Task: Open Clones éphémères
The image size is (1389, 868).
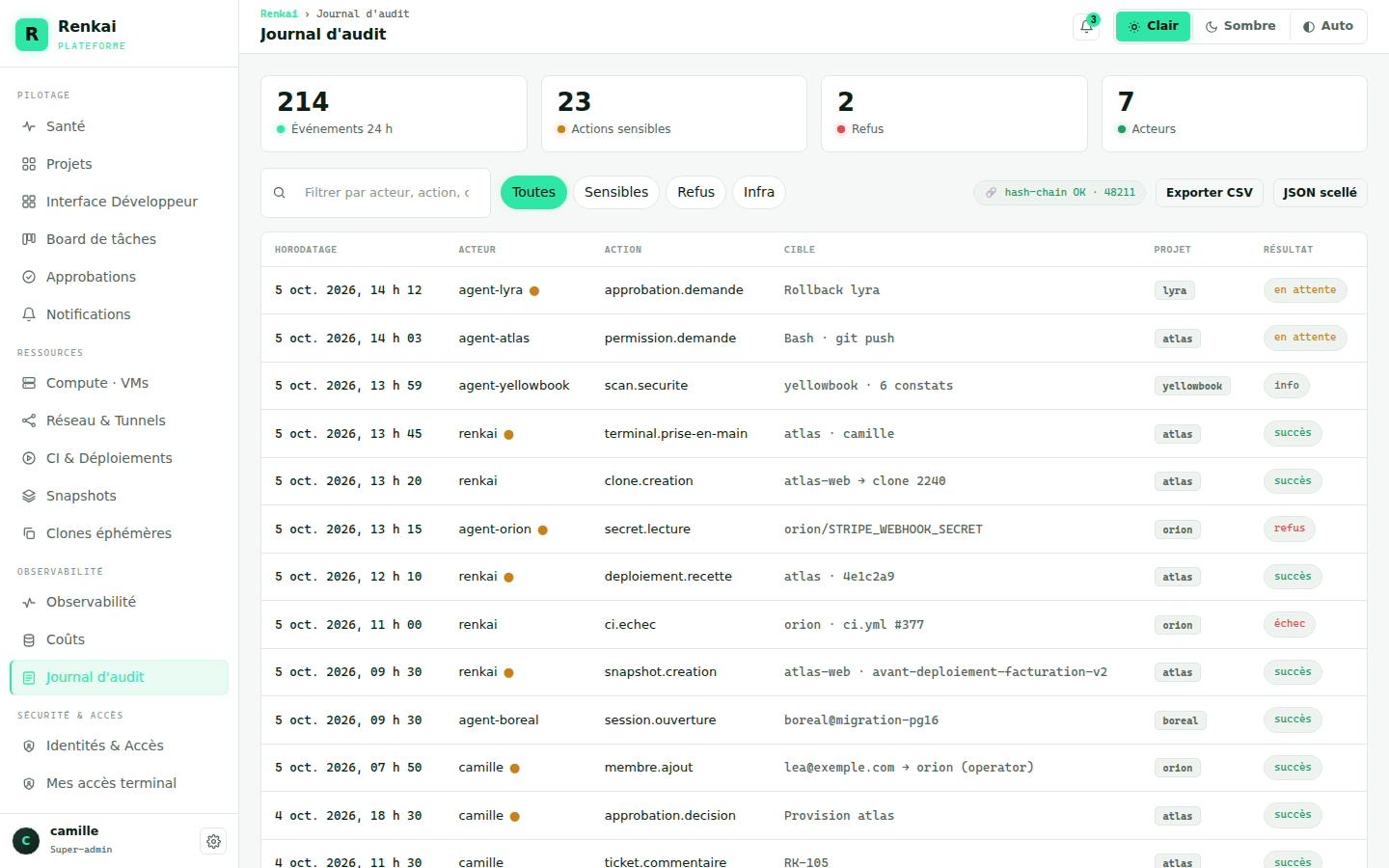Action: click(120, 533)
